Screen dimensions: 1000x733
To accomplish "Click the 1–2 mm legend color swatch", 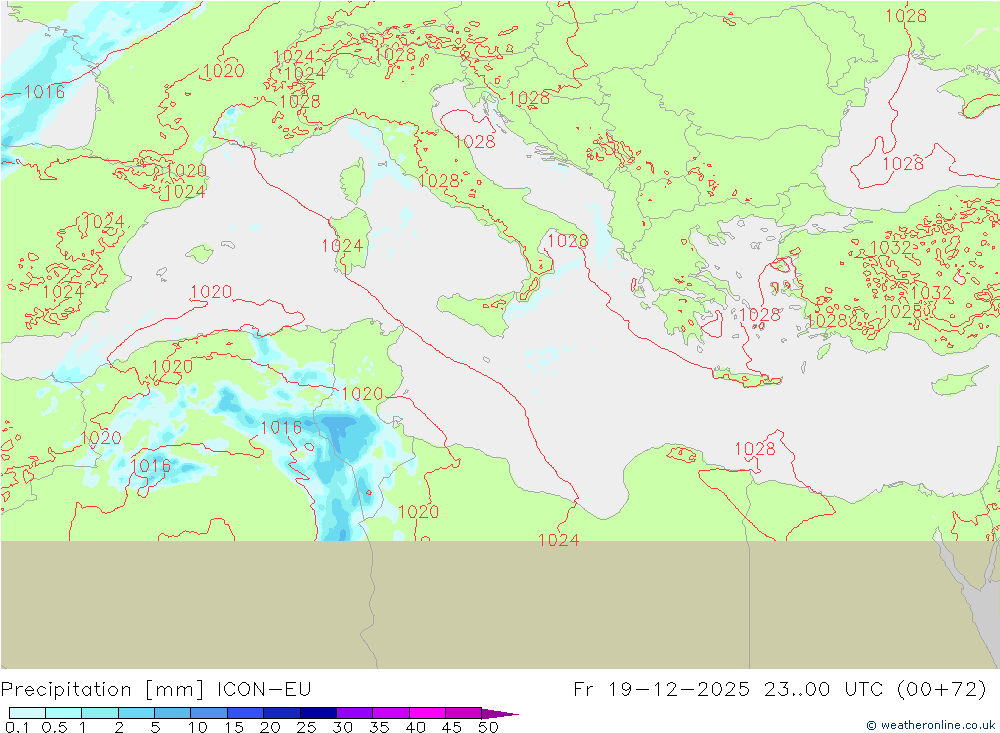I will (100, 713).
